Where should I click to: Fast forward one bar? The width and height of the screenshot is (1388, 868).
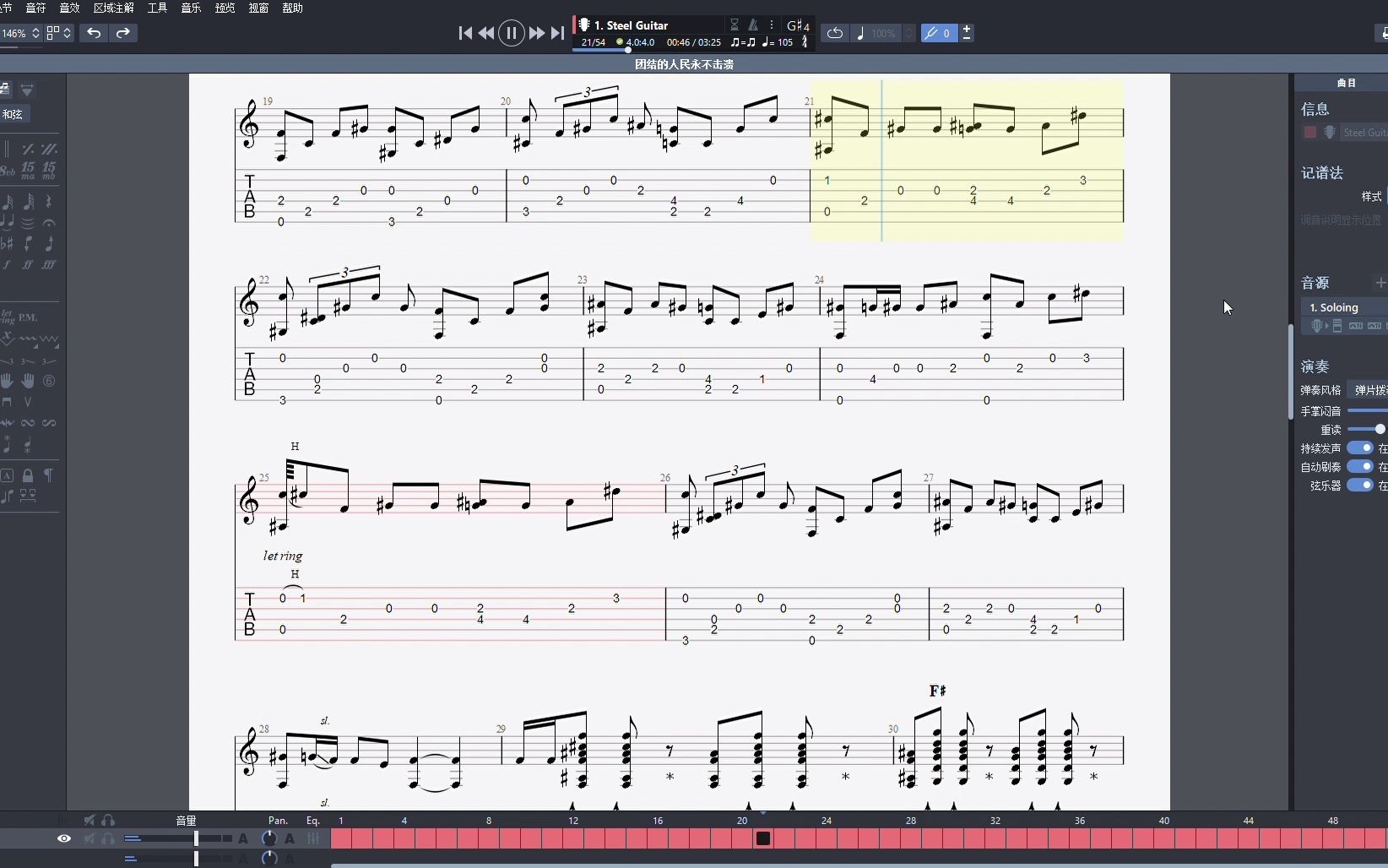click(x=537, y=33)
